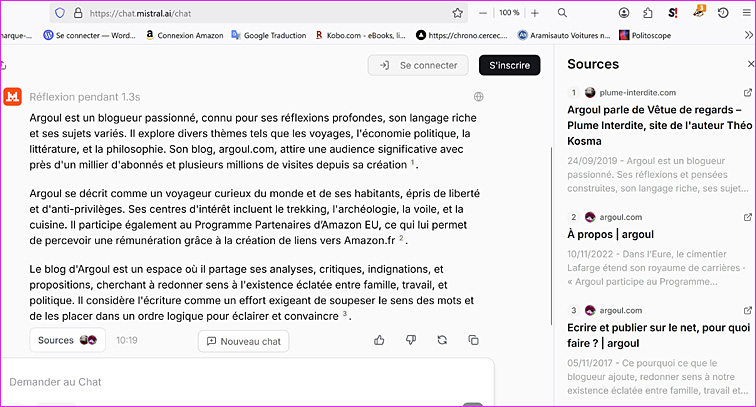Start a Nouveau chat
Viewport: 756px width, 407px height.
[x=244, y=341]
